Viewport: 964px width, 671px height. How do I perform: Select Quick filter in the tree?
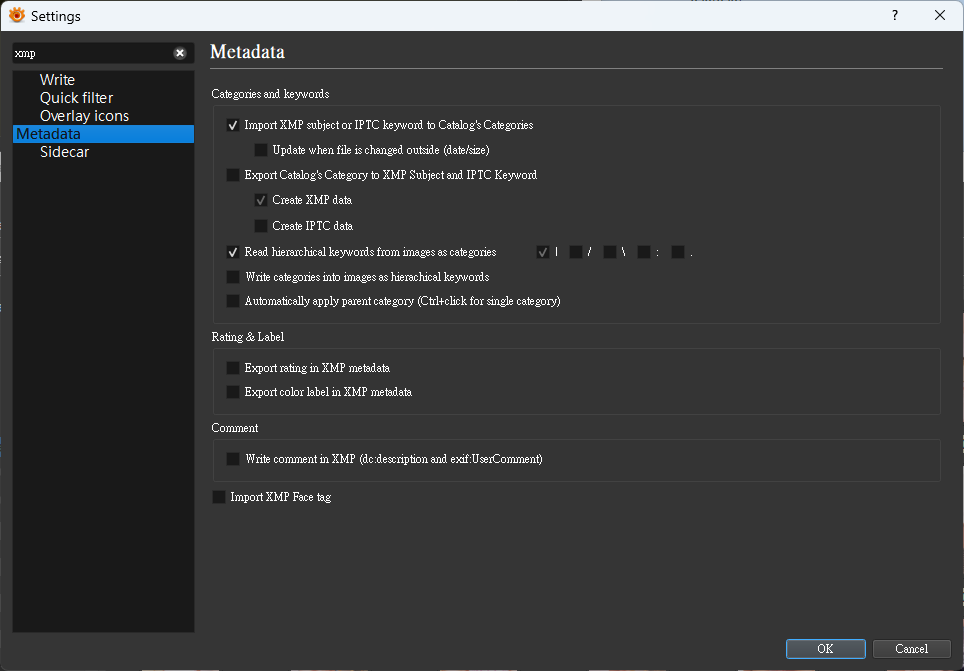tap(76, 98)
